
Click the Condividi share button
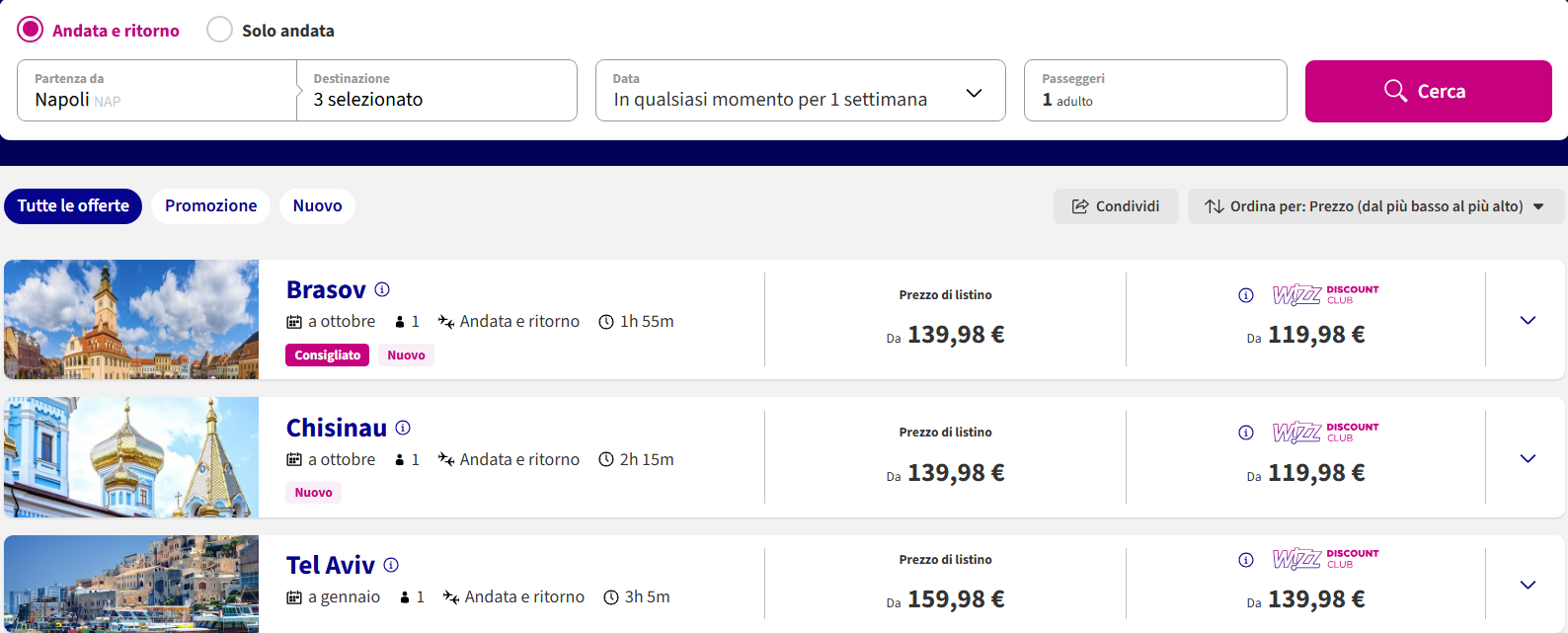click(x=1116, y=206)
